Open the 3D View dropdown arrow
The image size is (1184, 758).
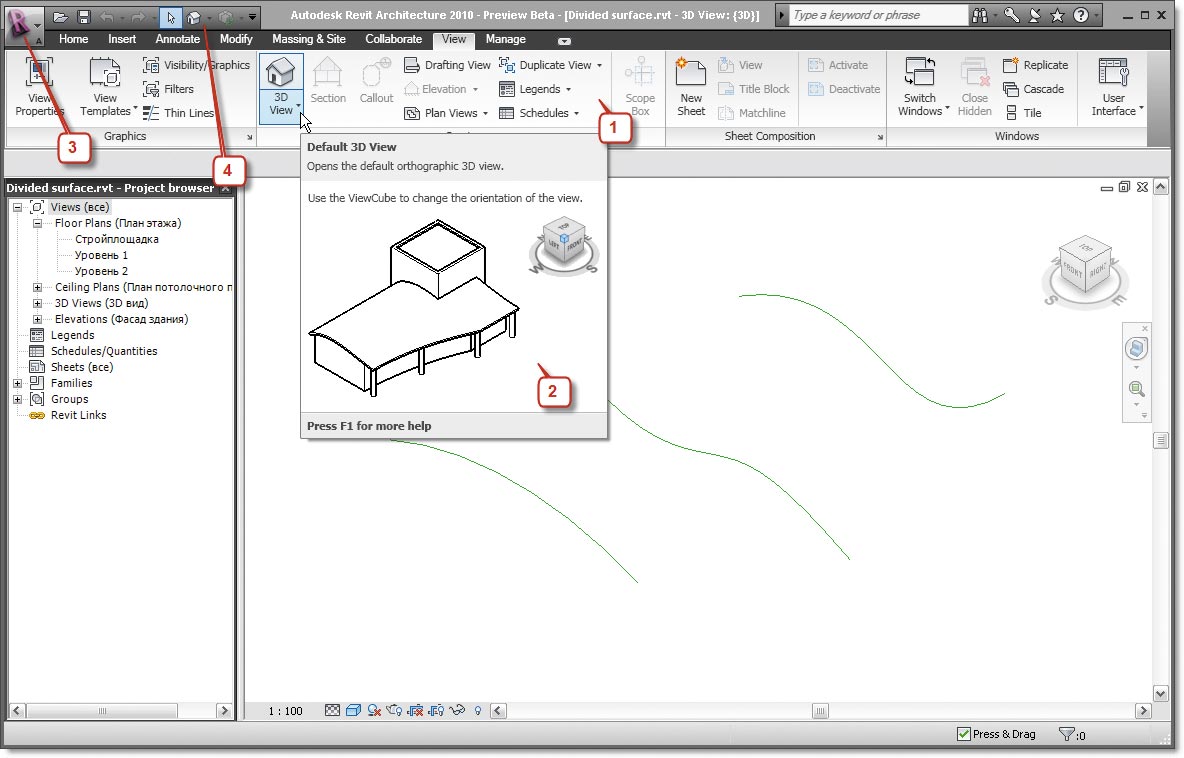(x=299, y=105)
